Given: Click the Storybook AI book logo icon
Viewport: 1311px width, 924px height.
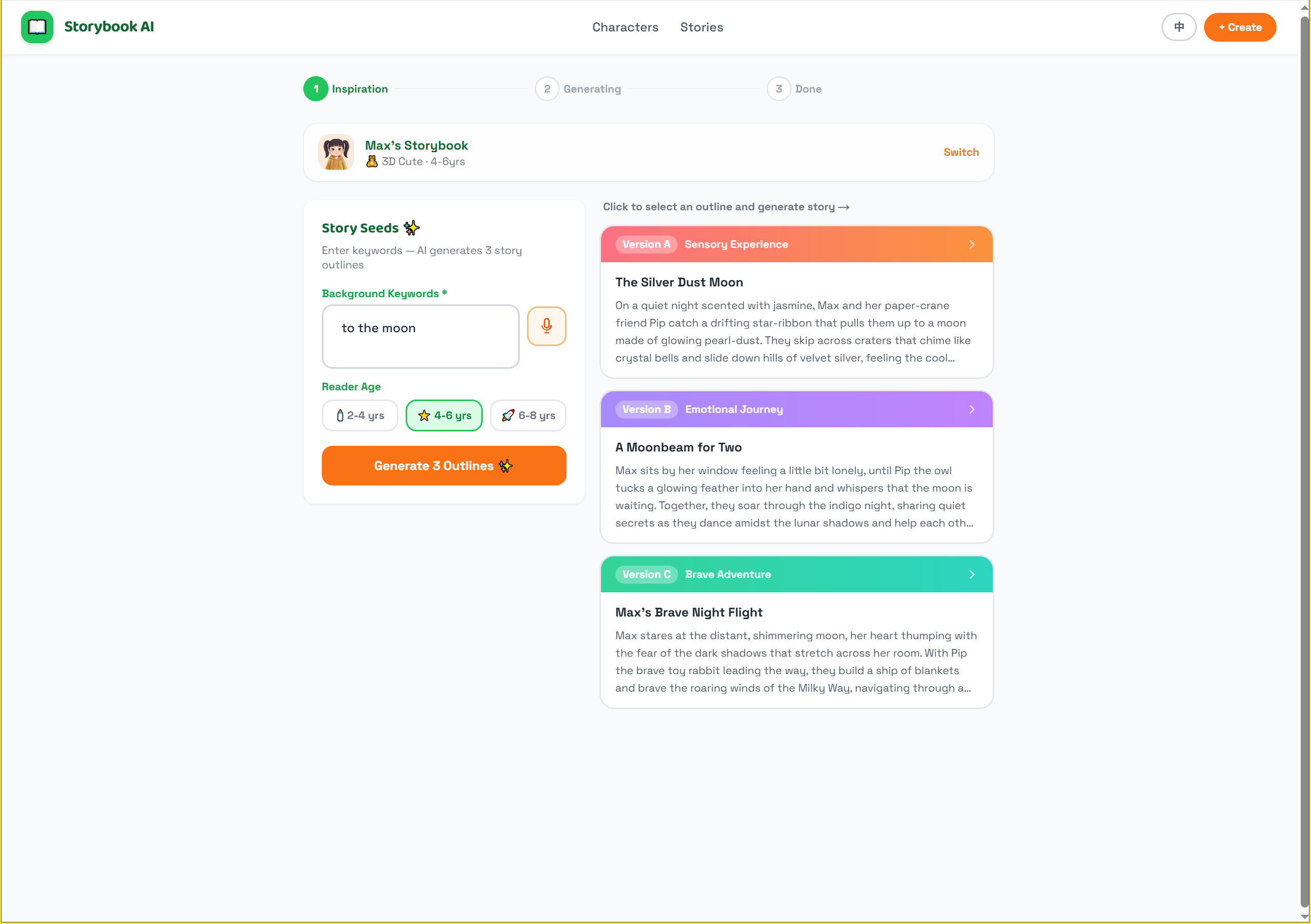Looking at the screenshot, I should point(37,27).
